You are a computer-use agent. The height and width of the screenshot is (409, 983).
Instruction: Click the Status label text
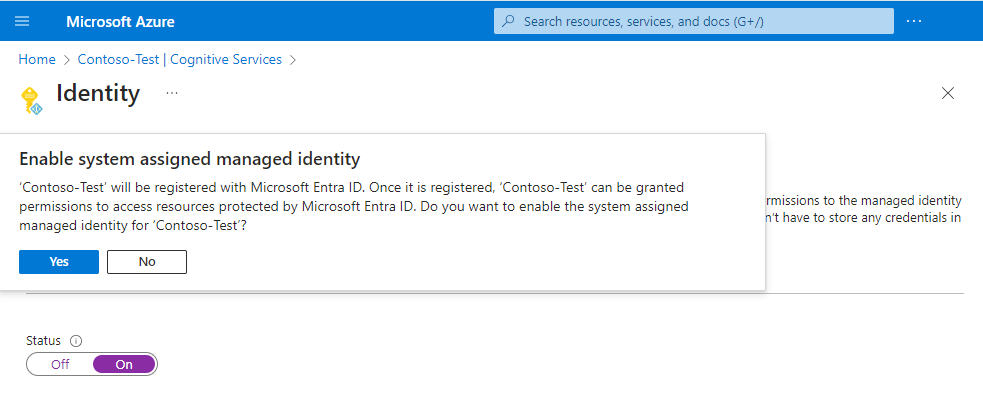tap(43, 341)
